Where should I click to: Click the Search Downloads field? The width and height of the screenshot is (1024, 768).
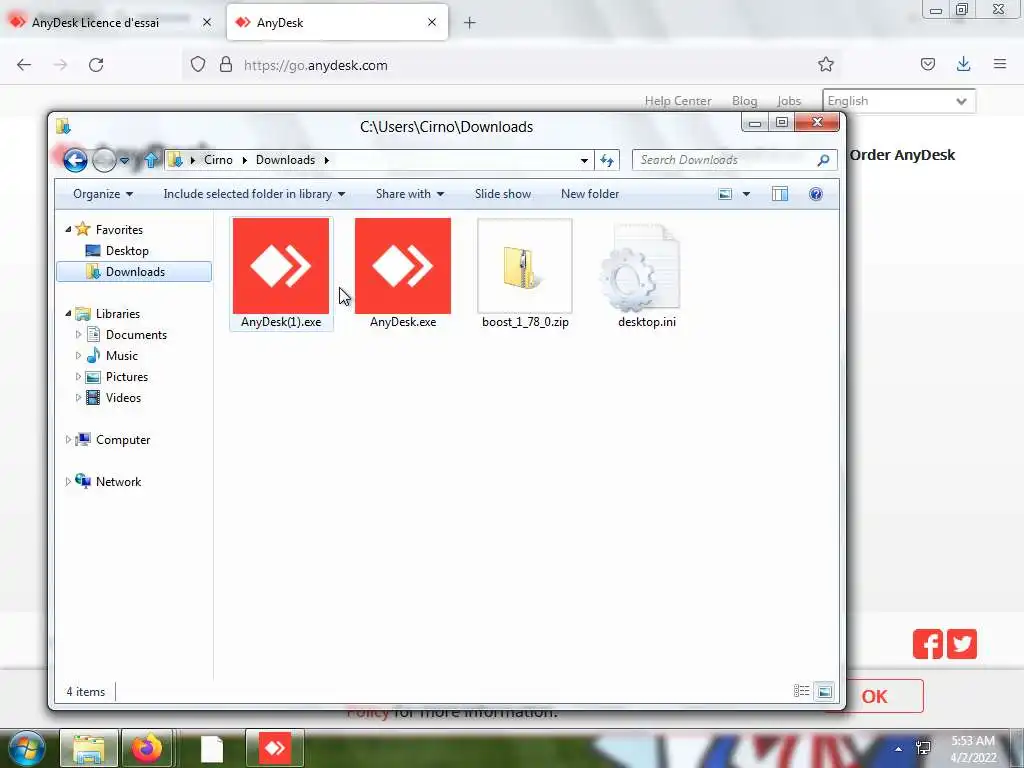click(725, 160)
